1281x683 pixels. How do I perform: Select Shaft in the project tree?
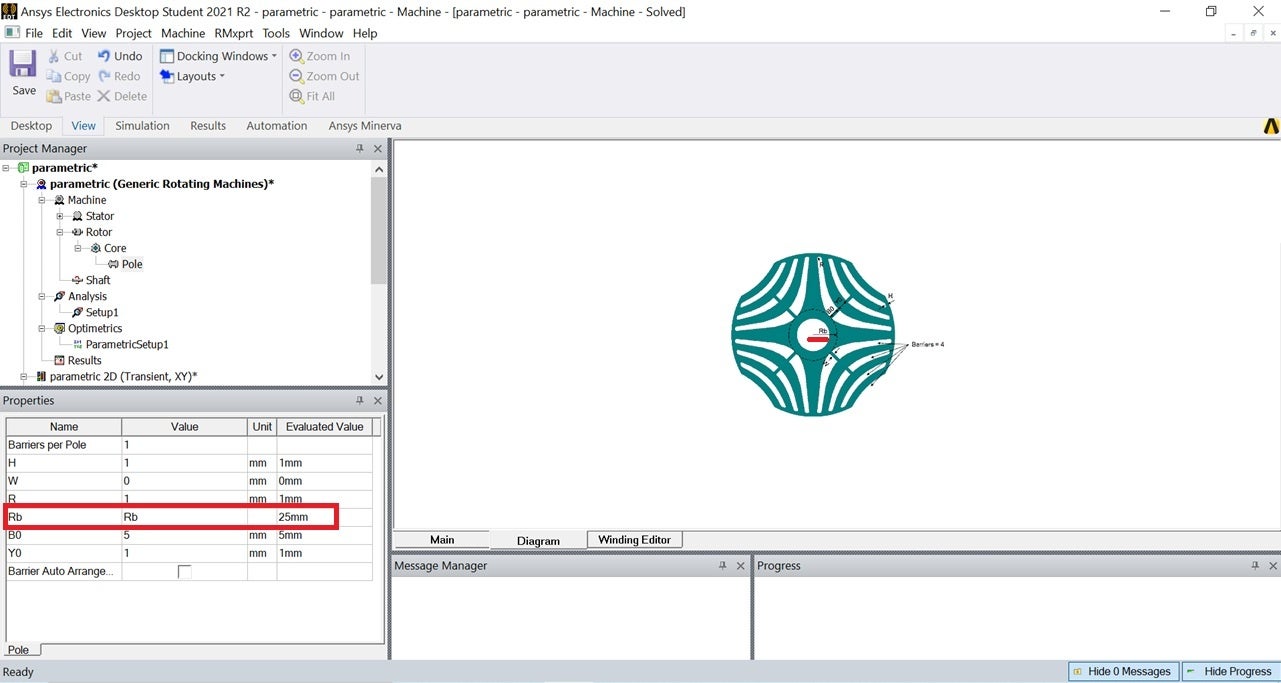pyautogui.click(x=98, y=280)
